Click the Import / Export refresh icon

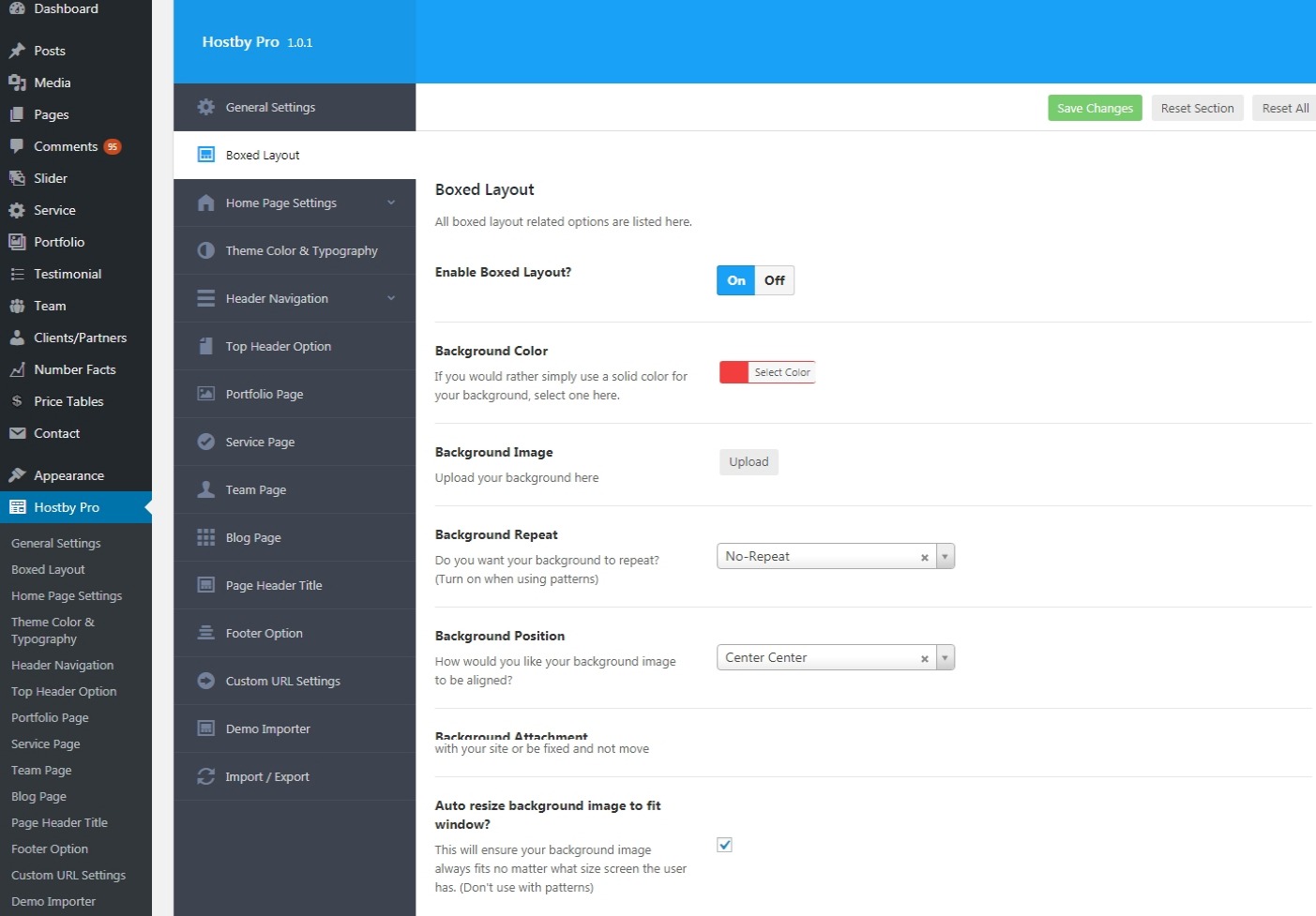(x=206, y=776)
